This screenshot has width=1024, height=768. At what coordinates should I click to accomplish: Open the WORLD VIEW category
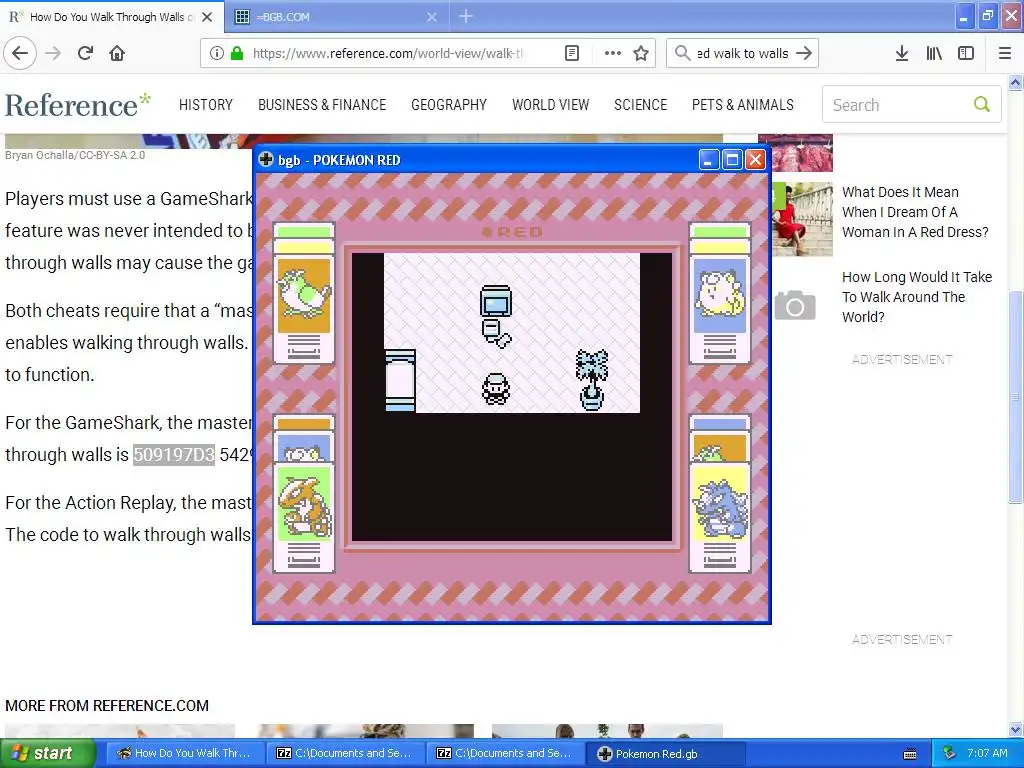[x=551, y=104]
